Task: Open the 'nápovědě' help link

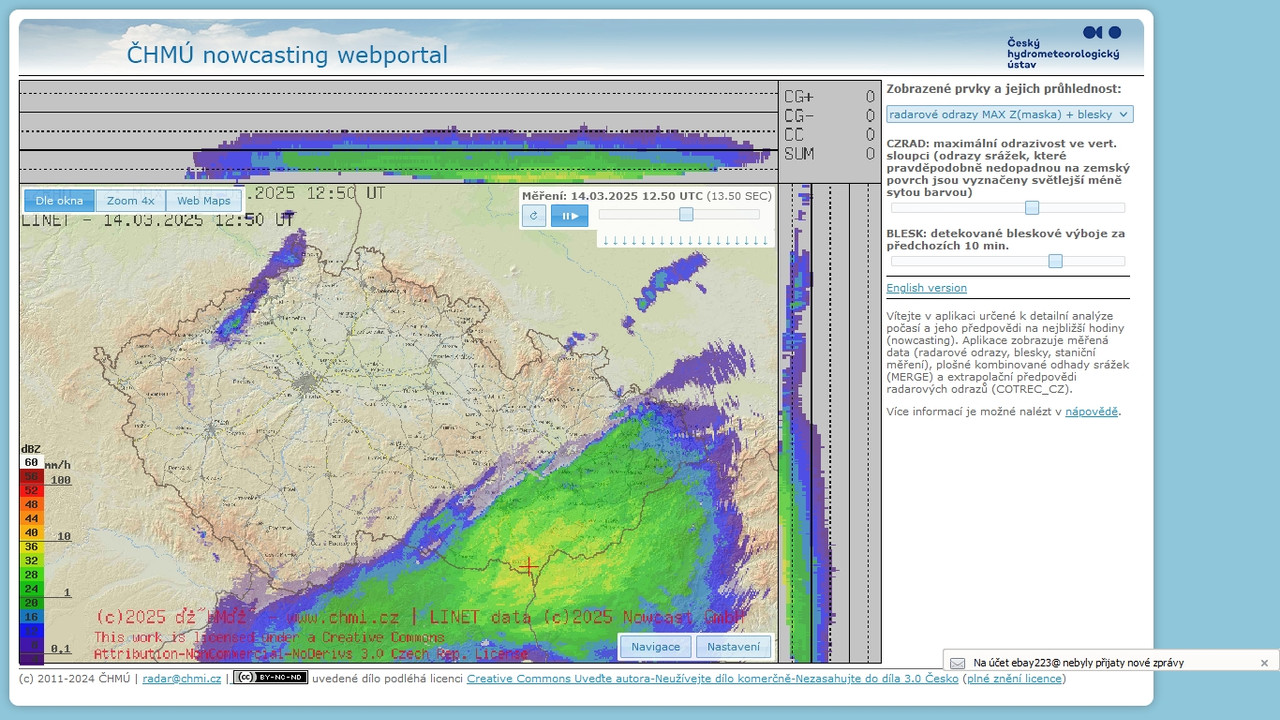Action: pos(1091,412)
